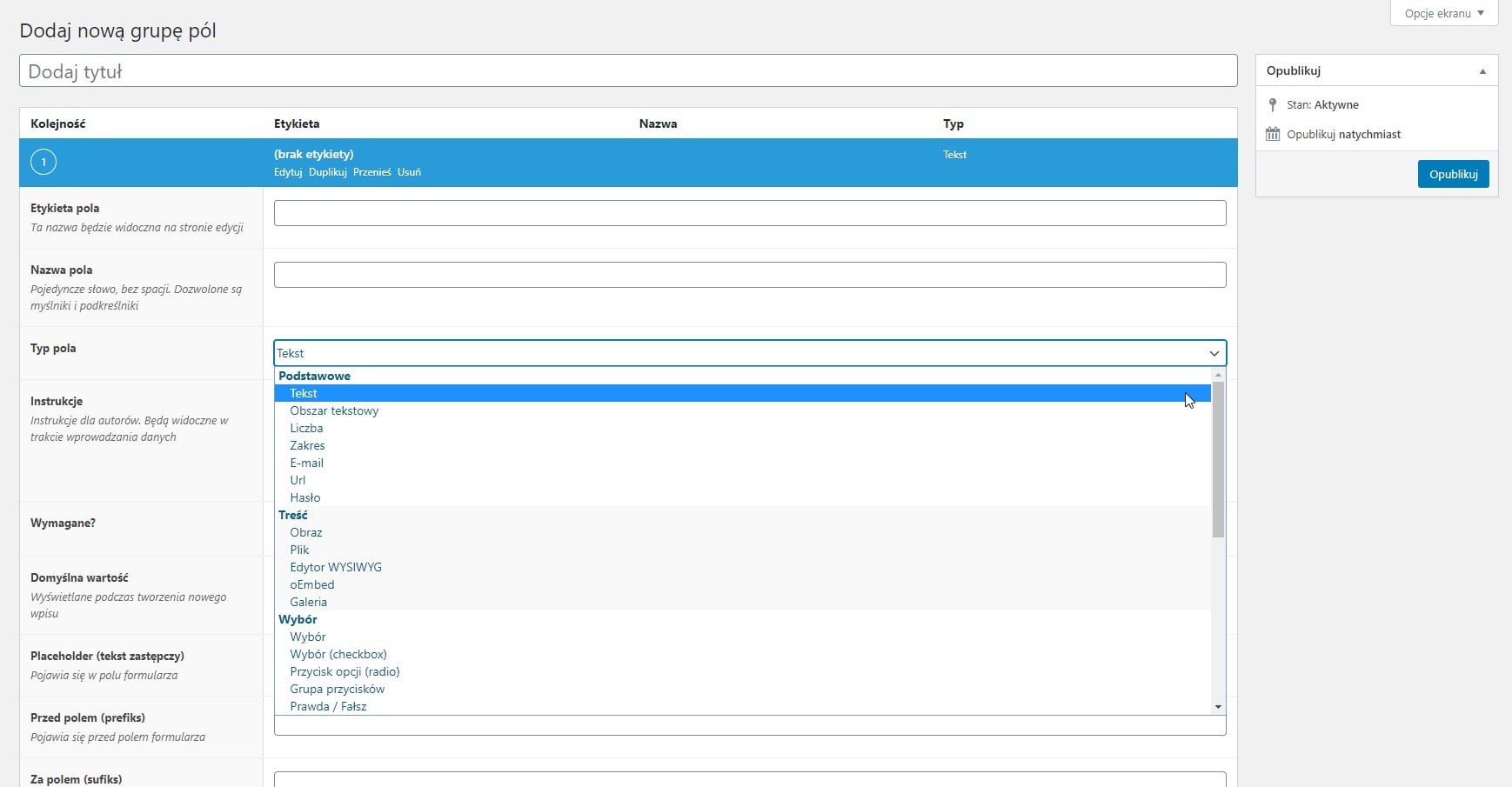Select Prawda / Fałsz field type

tap(328, 706)
